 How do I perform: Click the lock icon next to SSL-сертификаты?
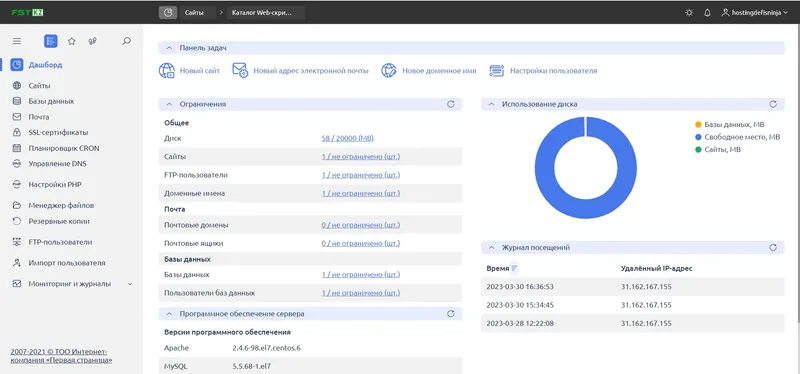(17, 132)
